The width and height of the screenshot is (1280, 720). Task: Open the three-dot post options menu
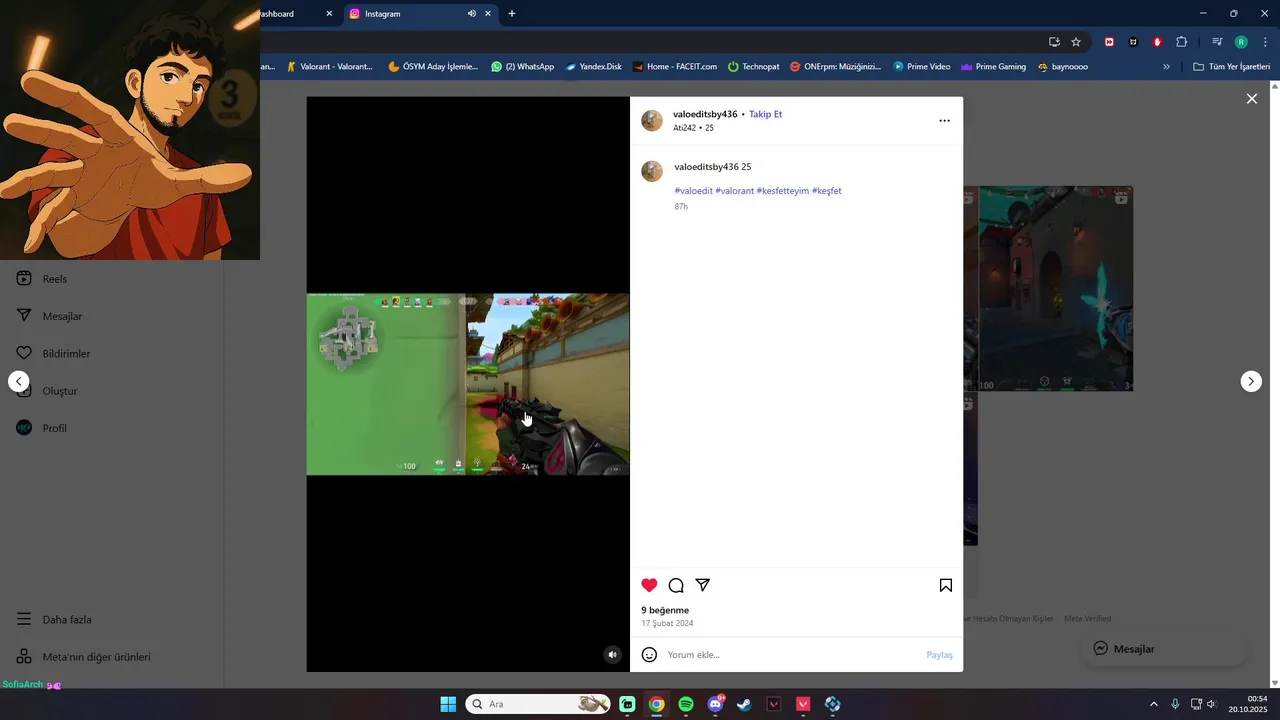944,120
